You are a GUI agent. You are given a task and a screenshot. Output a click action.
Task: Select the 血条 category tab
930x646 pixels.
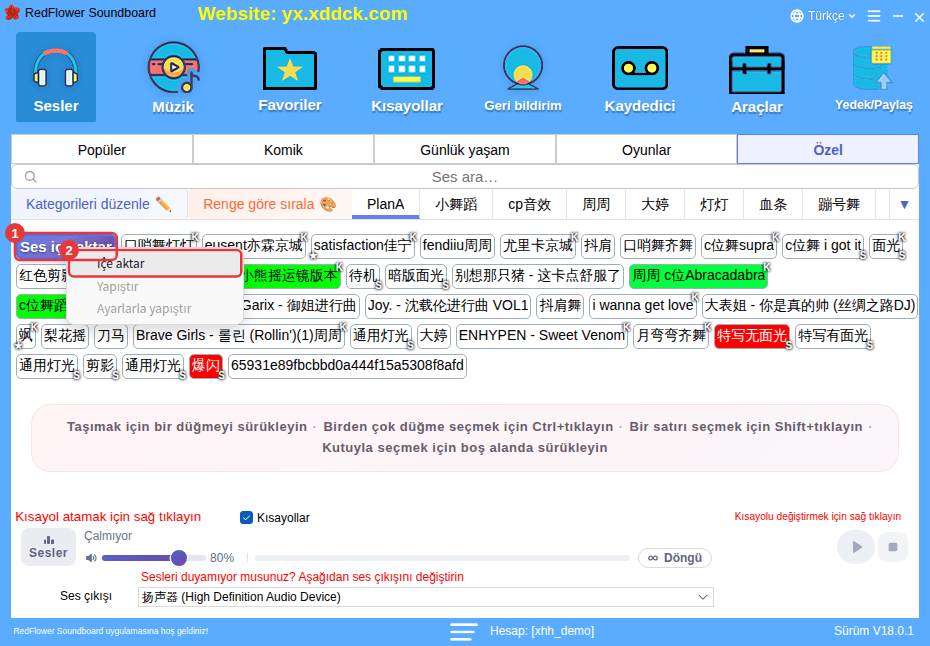point(773,205)
